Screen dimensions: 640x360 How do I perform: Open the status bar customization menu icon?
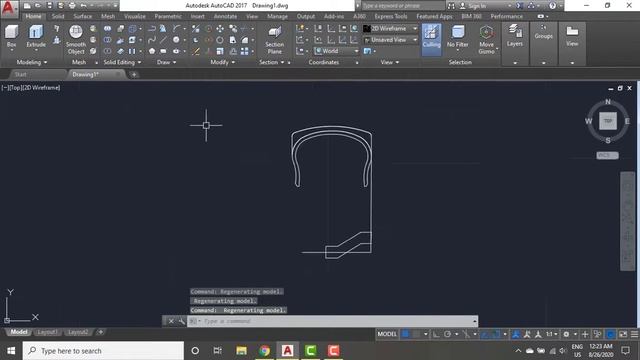pos(634,334)
